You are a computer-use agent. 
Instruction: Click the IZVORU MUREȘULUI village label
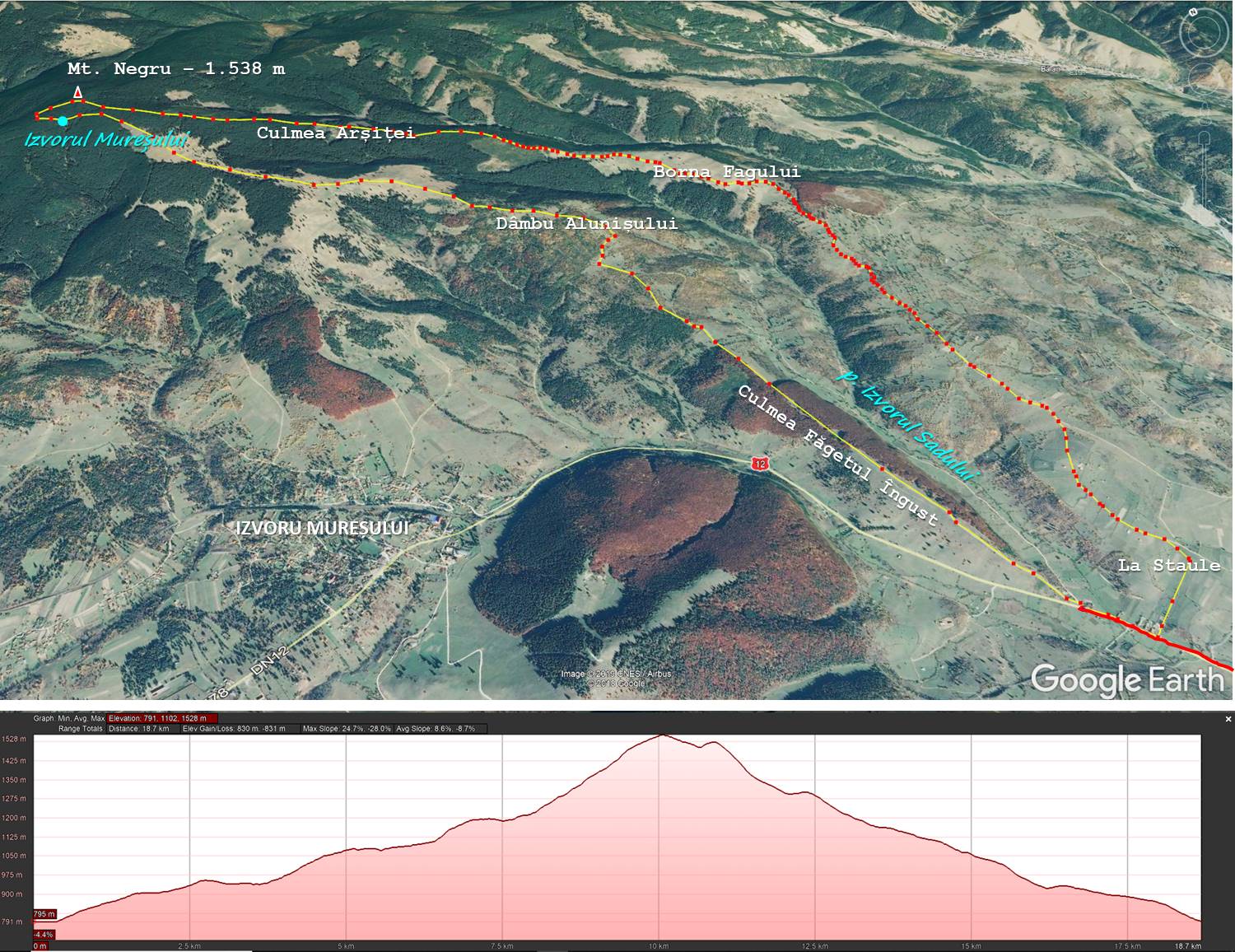(322, 529)
